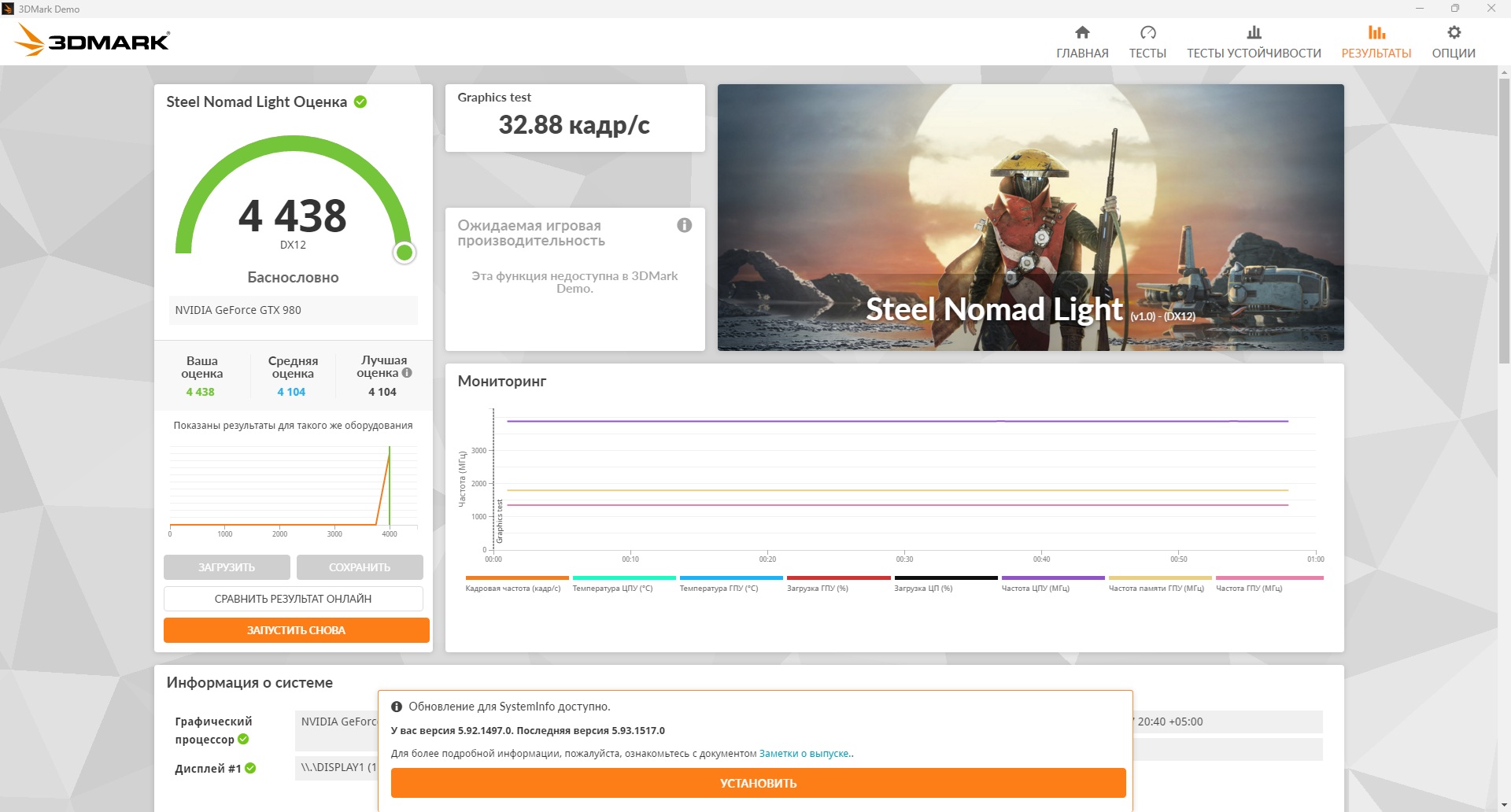Click the blue Средняя оценка value 4 104
The width and height of the screenshot is (1511, 812).
point(291,392)
